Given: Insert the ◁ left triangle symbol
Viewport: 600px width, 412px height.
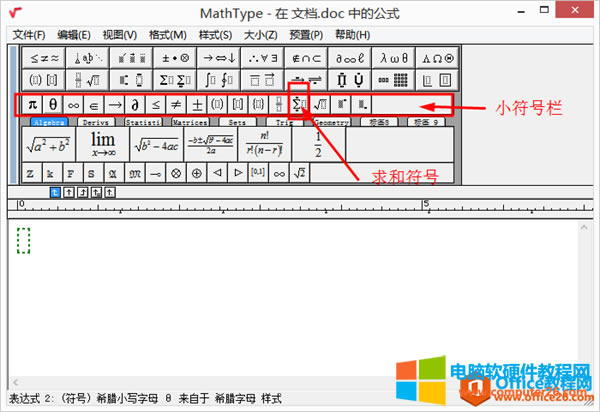Looking at the screenshot, I should (x=217, y=173).
